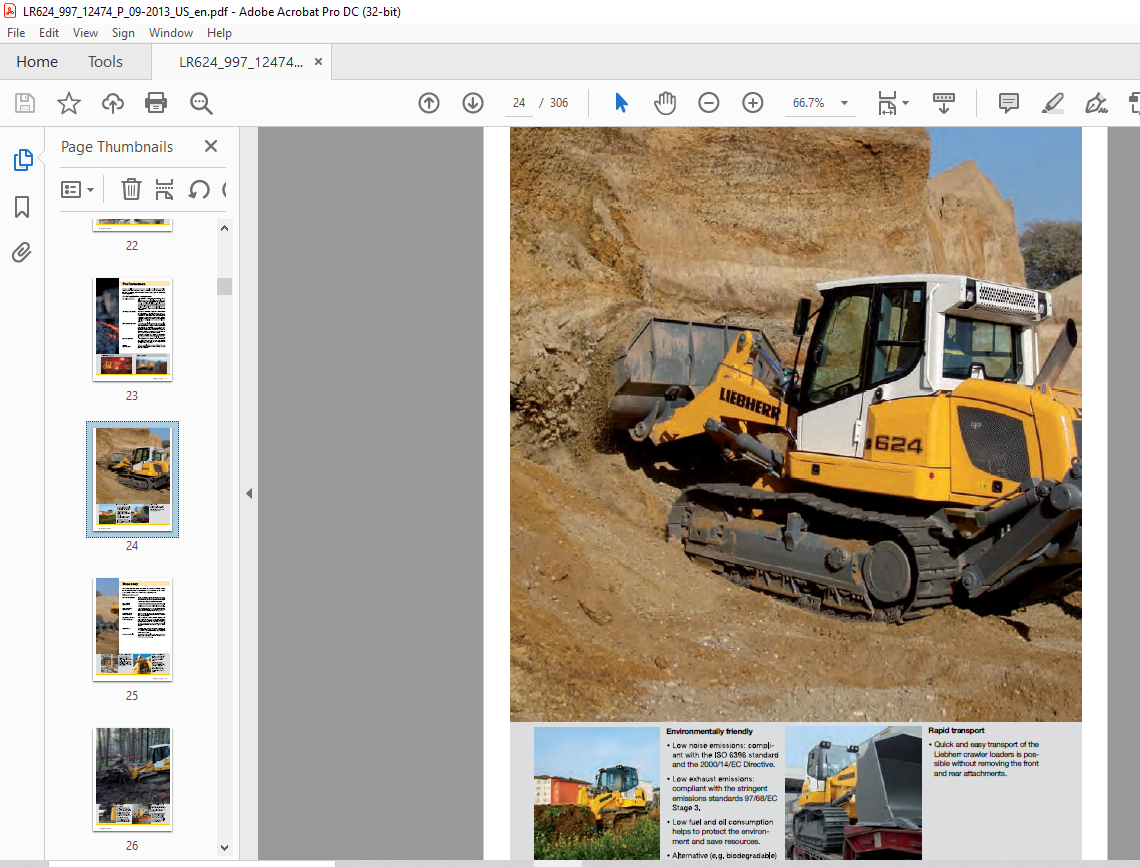Screen dimensions: 1140x867
Task: Activate the Hand pan tool
Action: tap(665, 103)
